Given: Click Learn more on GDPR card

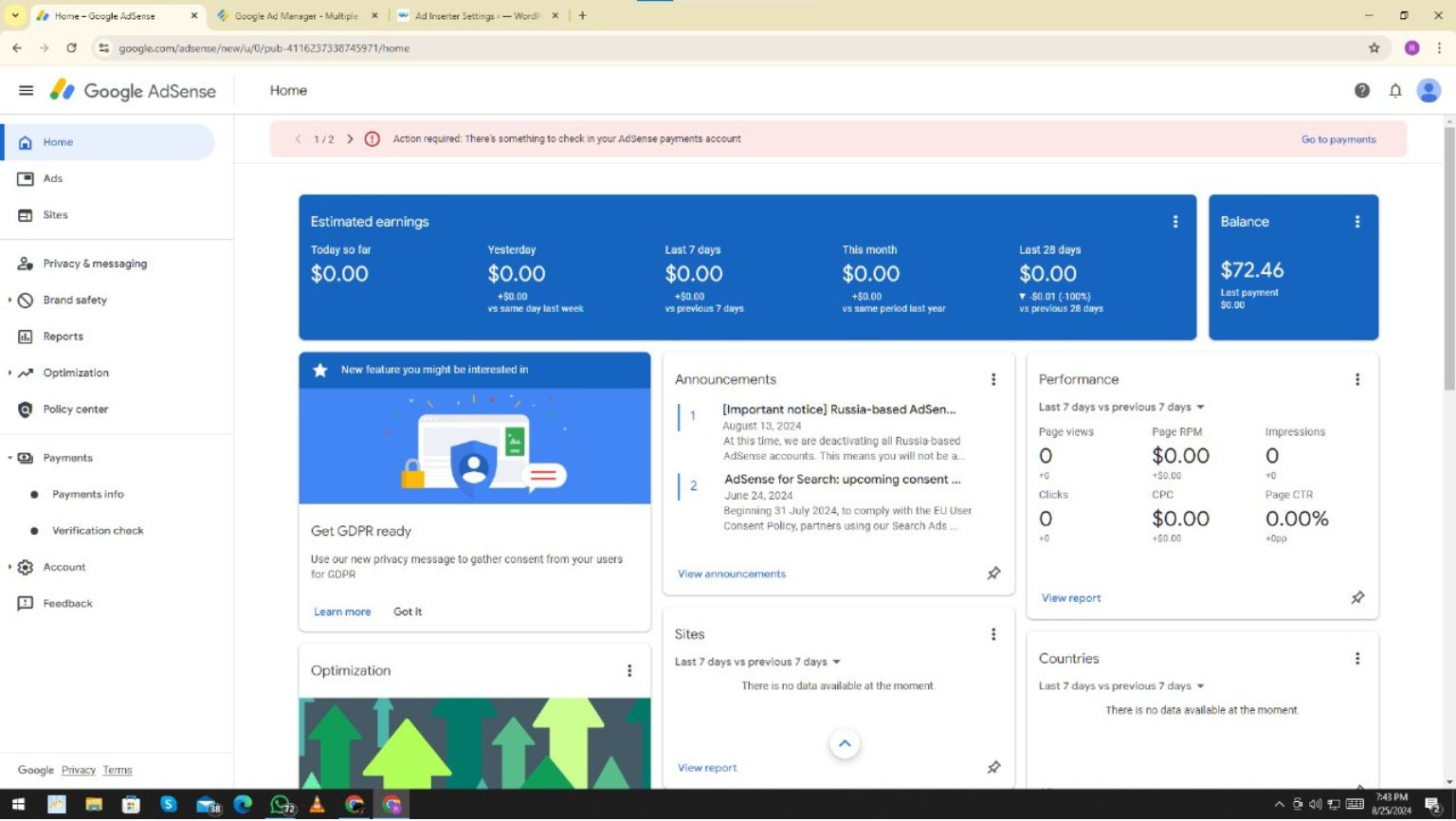Looking at the screenshot, I should pos(342,612).
